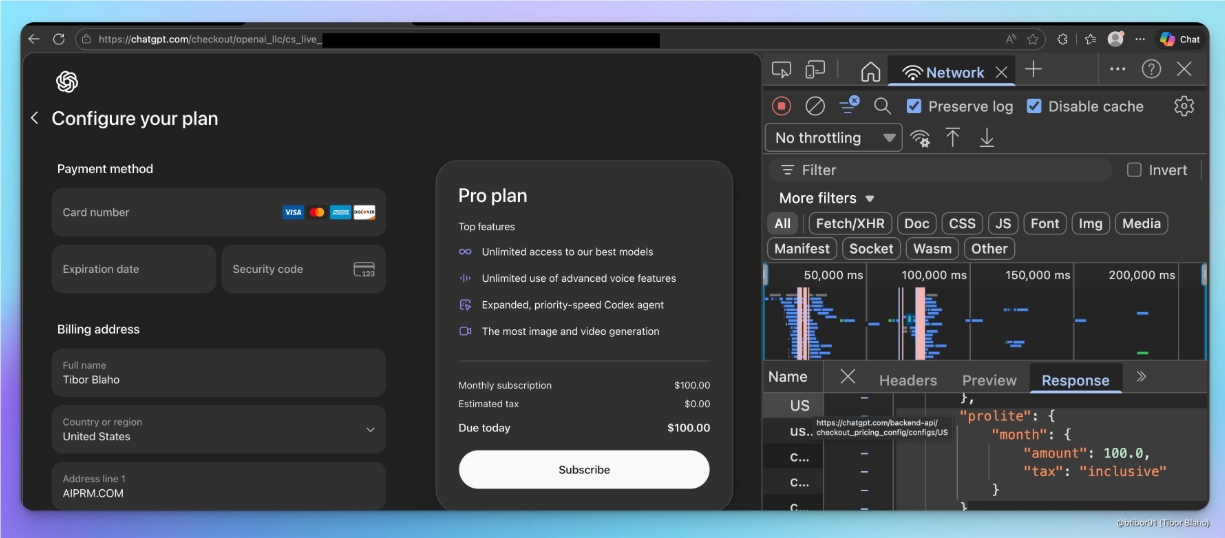1225x538 pixels.
Task: Open the No throttling dropdown
Action: [834, 138]
